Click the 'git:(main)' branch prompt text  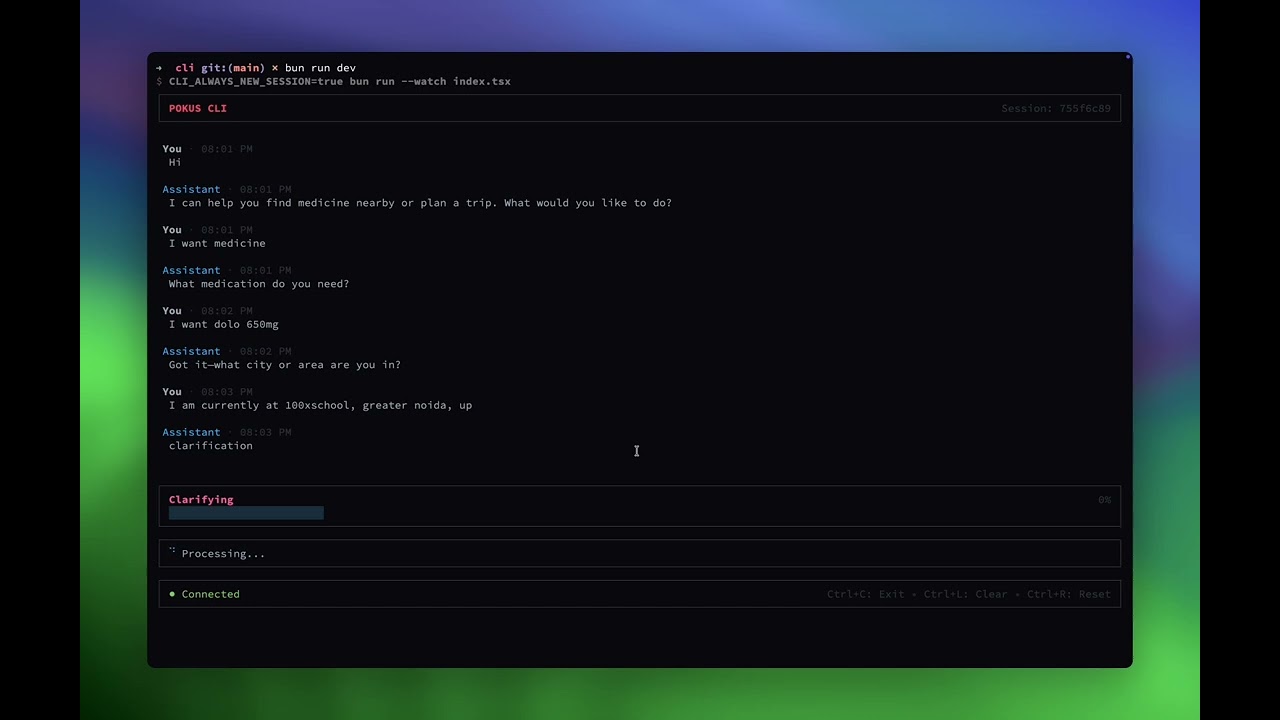click(x=233, y=68)
